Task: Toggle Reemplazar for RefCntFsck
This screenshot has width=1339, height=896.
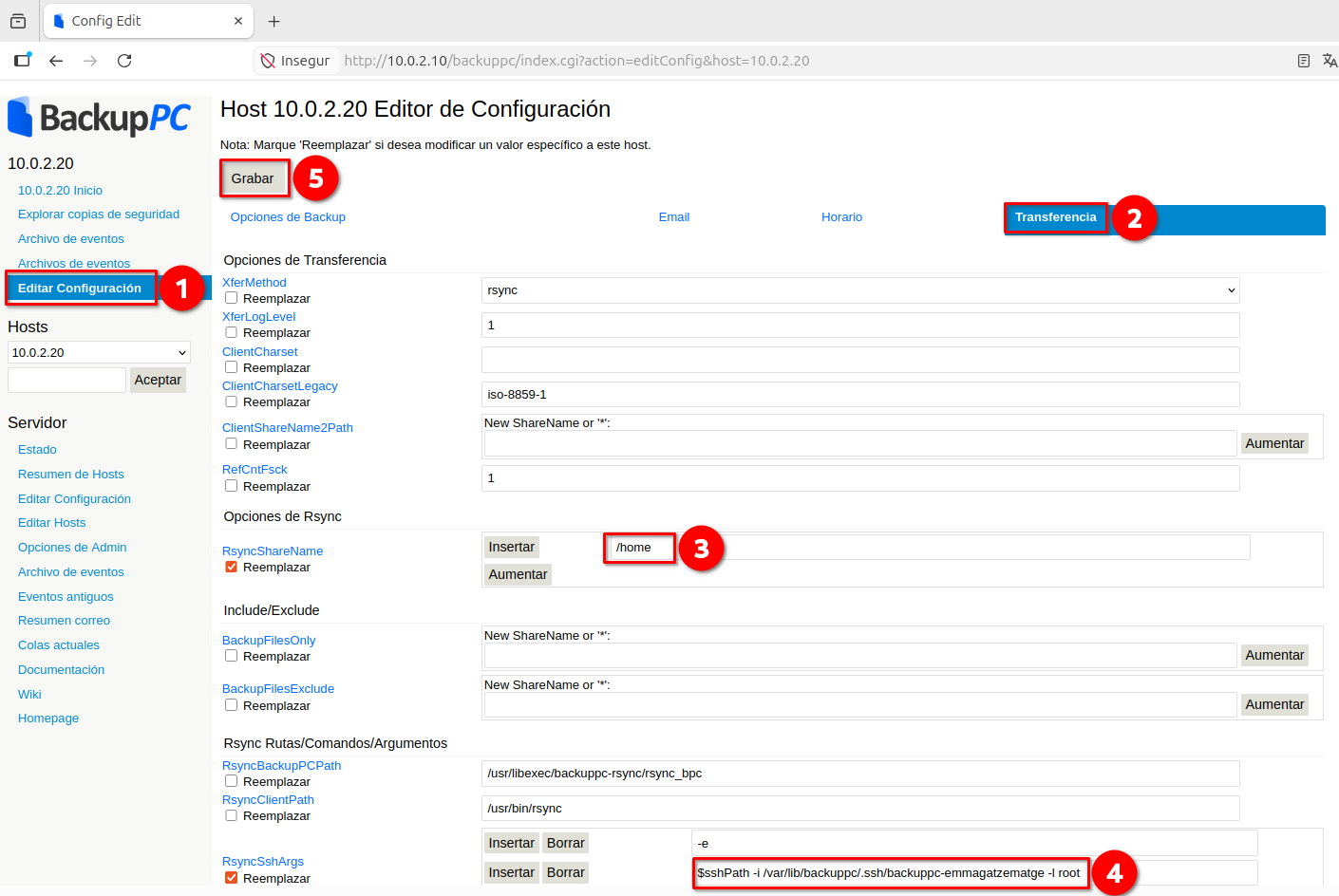Action: (231, 486)
